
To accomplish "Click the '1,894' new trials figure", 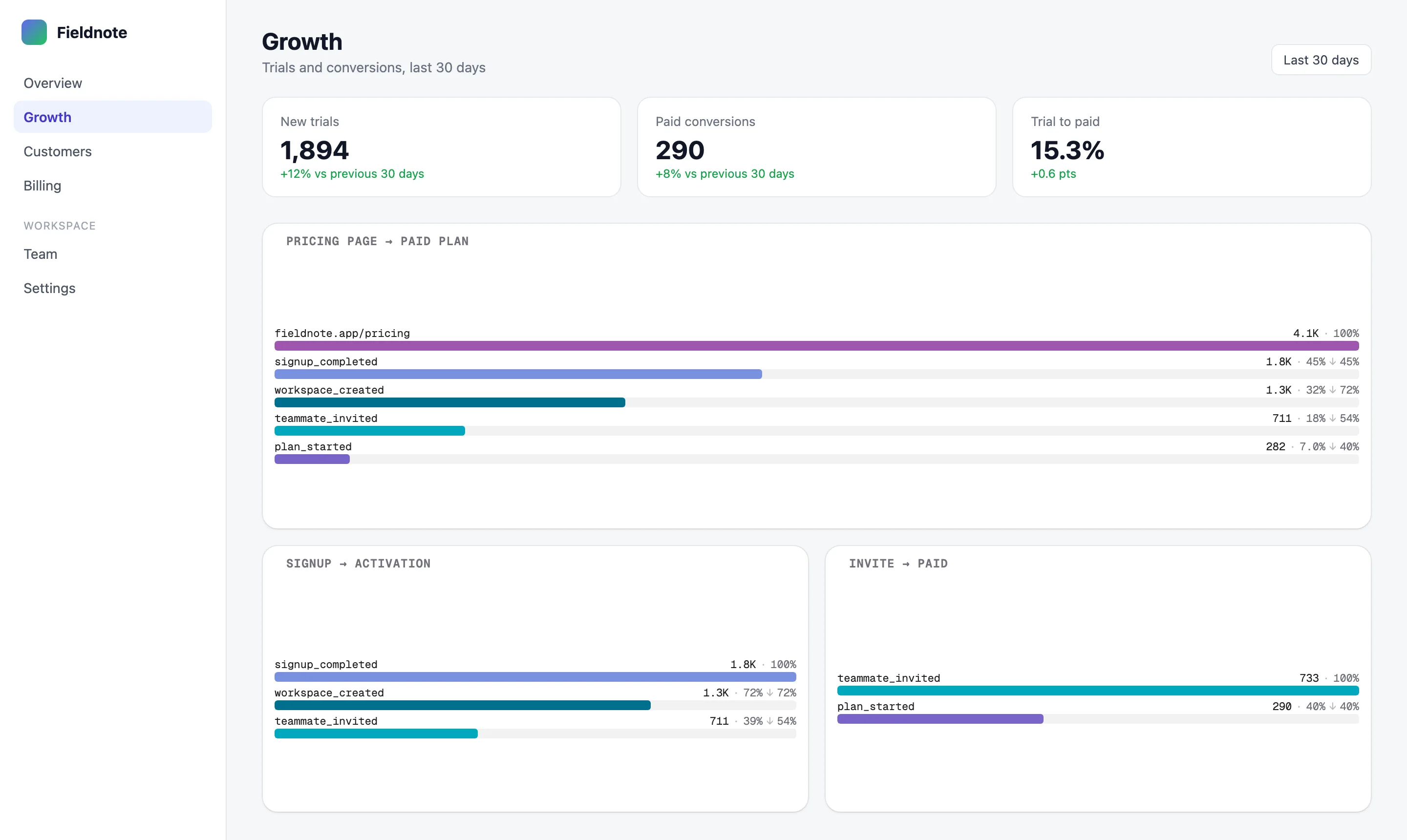I will point(315,150).
